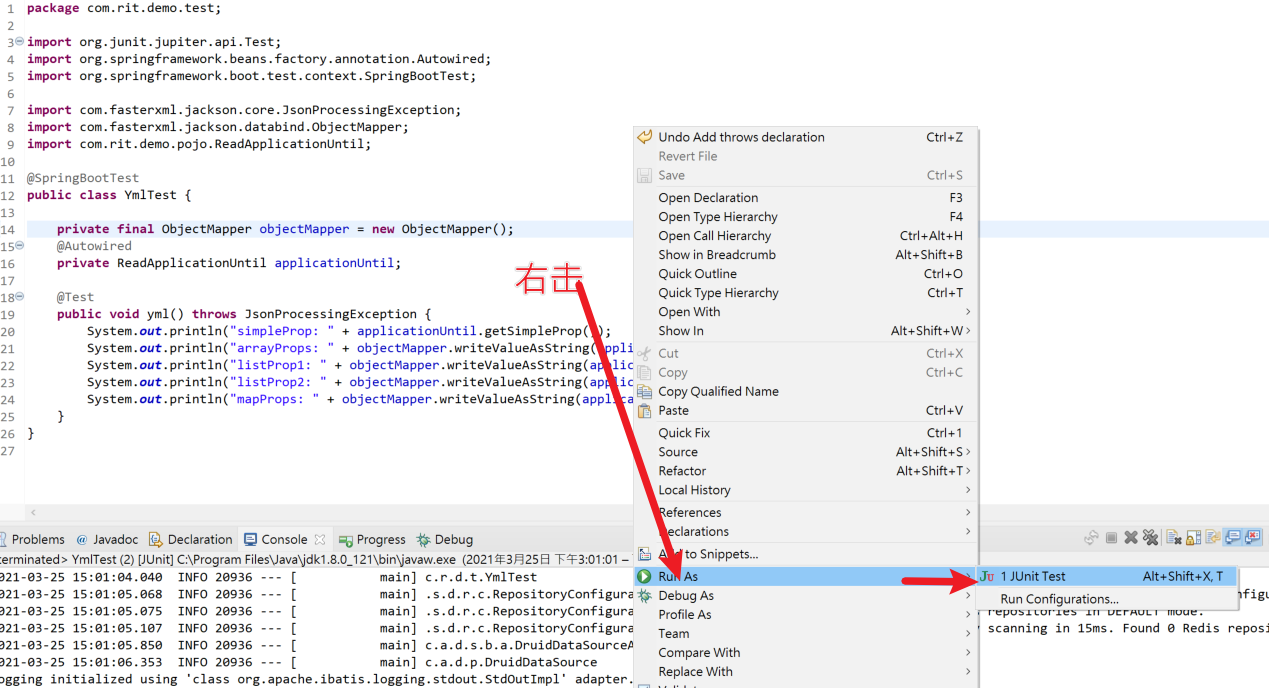Collapse the import block fold marker at line 3
The width and height of the screenshot is (1269, 688).
[20, 42]
